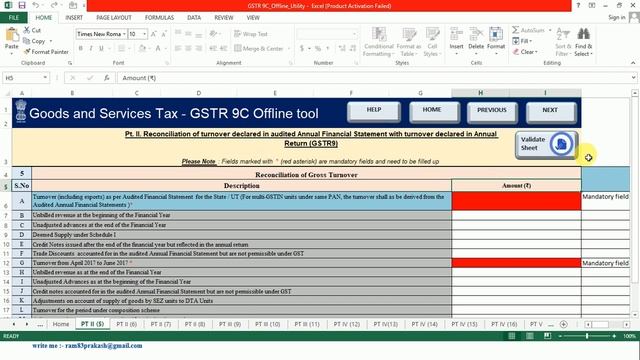Click the Cut scissors icon

[27, 30]
